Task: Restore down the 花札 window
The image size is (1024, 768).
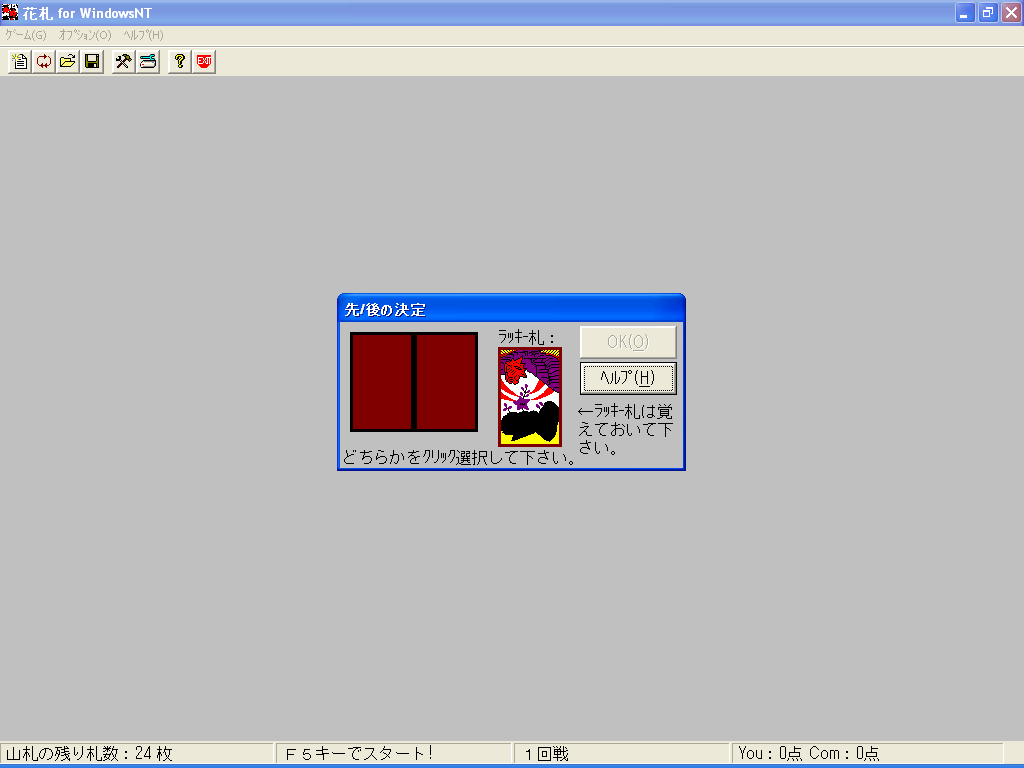Action: pos(988,12)
